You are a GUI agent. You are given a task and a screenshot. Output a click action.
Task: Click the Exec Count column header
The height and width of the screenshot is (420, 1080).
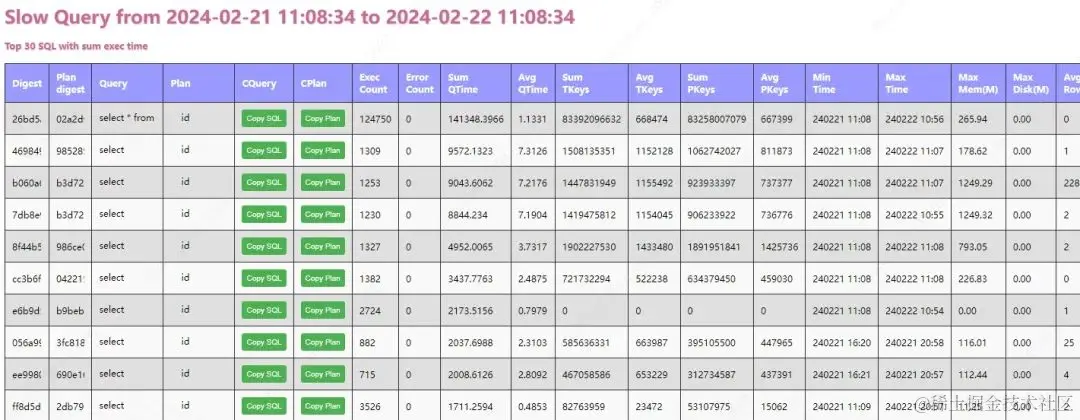click(x=375, y=83)
